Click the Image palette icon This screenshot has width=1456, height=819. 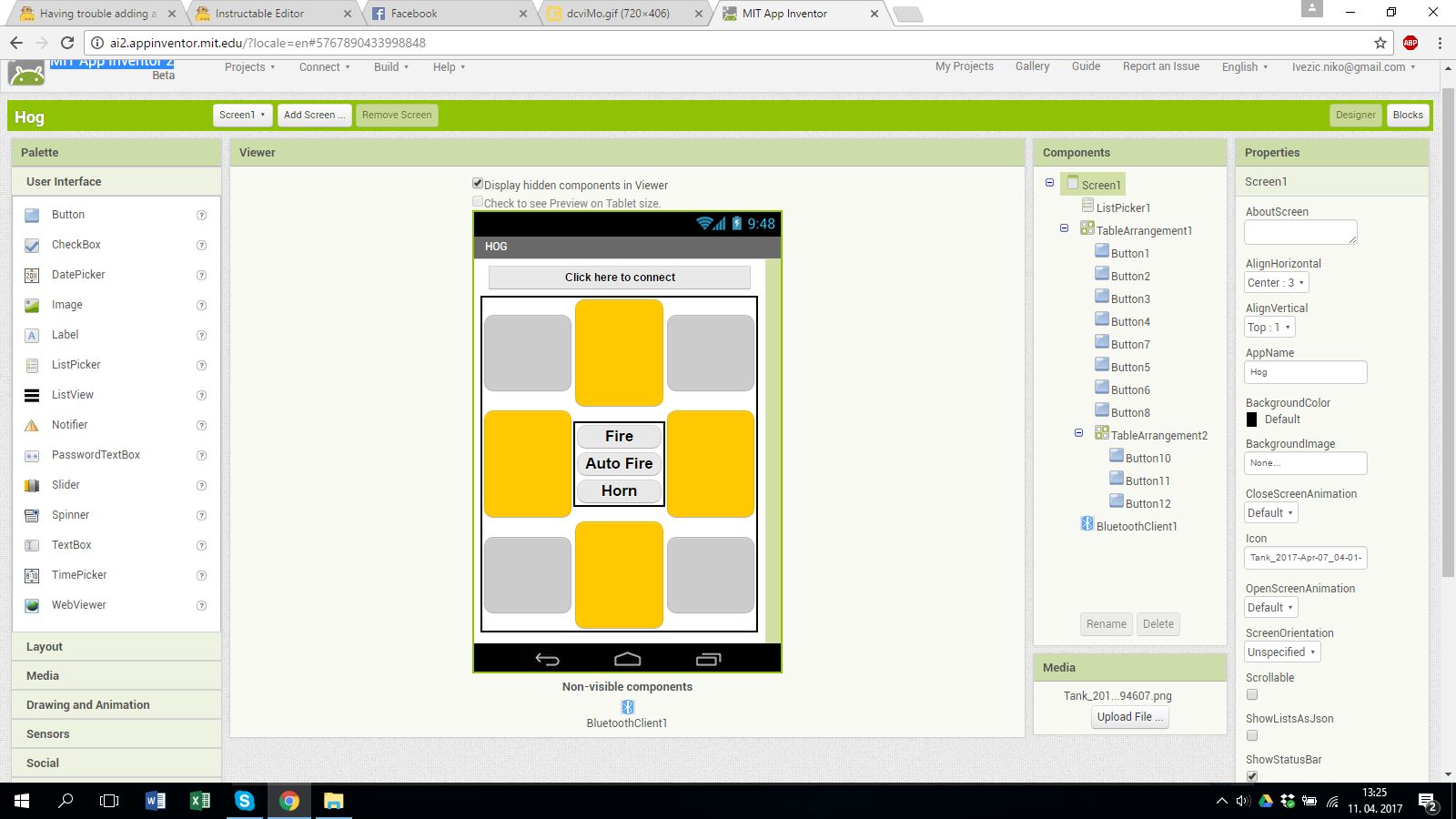[32, 306]
